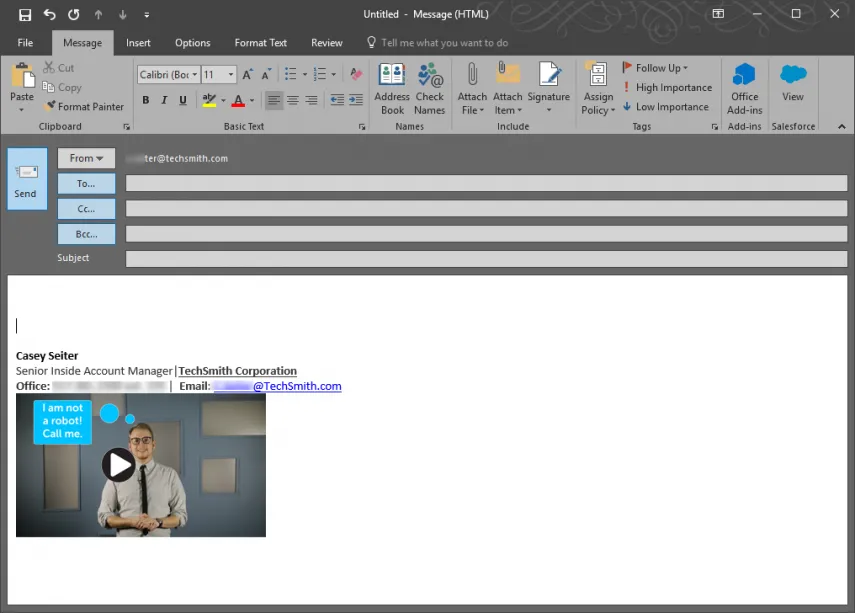Apply numbered list
Viewport: 855px width, 613px height.
coord(320,74)
